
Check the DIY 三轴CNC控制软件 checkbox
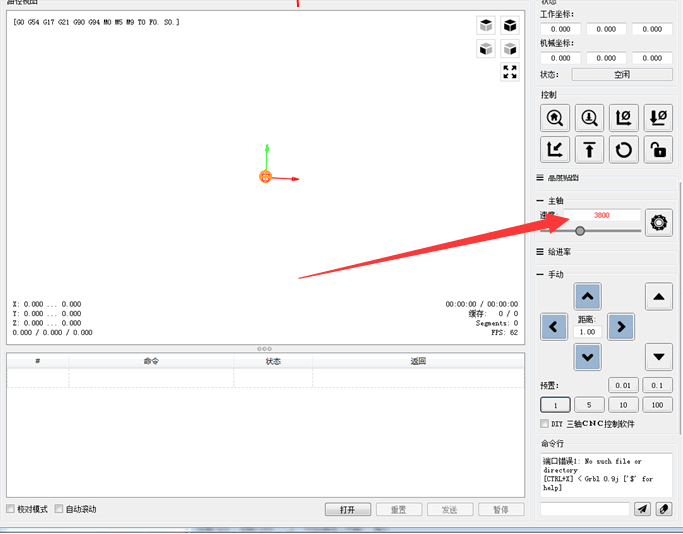[544, 424]
